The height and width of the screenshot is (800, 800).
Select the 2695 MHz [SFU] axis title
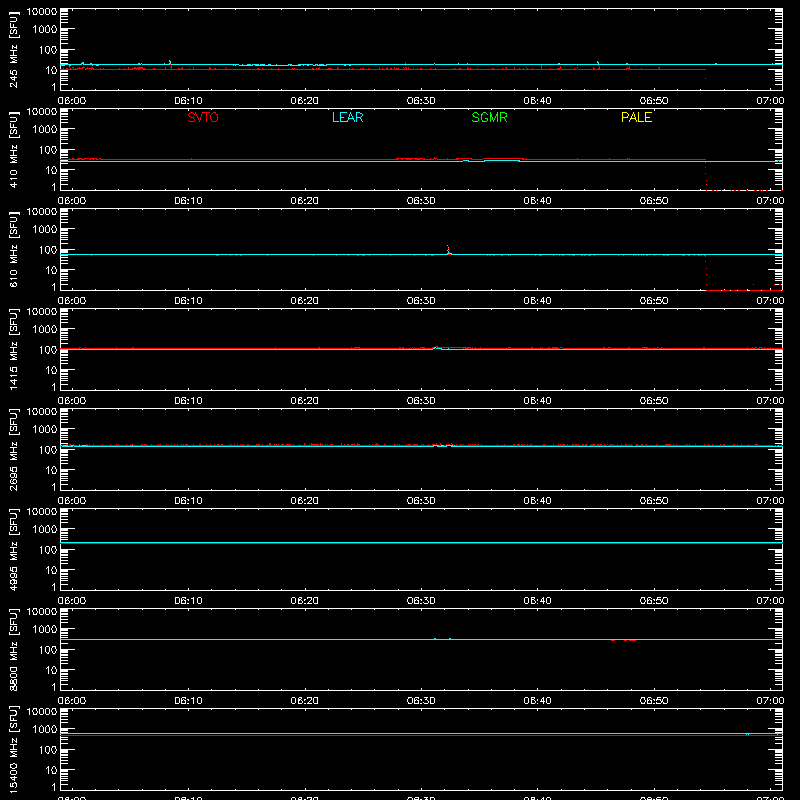pyautogui.click(x=14, y=449)
